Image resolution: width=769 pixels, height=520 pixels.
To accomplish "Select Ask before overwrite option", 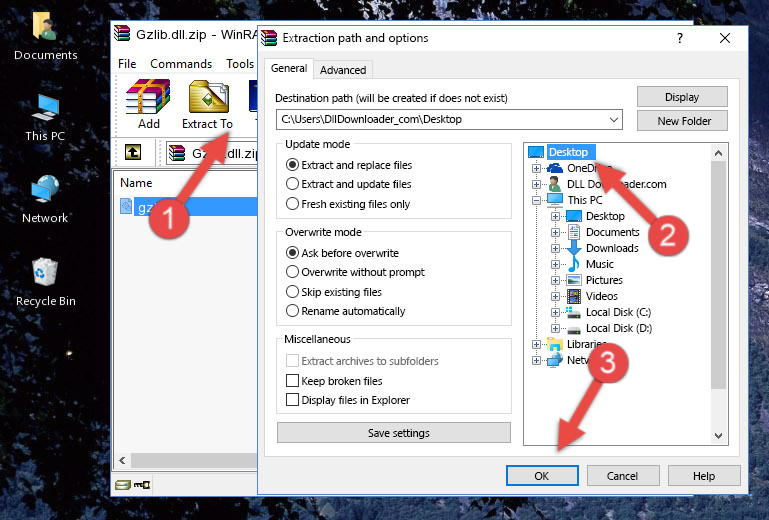I will coord(342,253).
